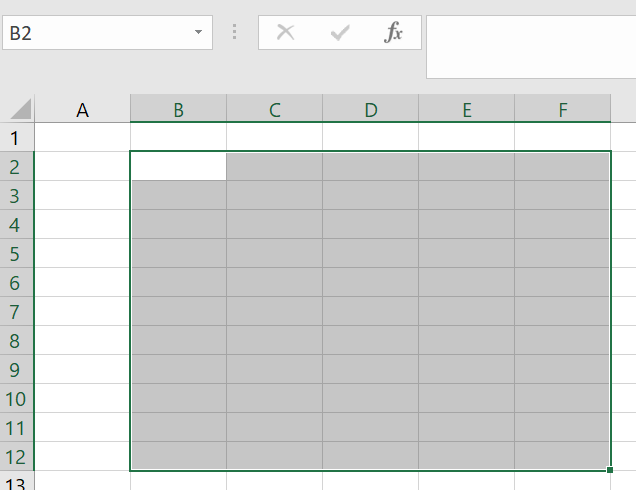Click inside the Name Box showing B2
636x490 pixels.
coord(95,33)
